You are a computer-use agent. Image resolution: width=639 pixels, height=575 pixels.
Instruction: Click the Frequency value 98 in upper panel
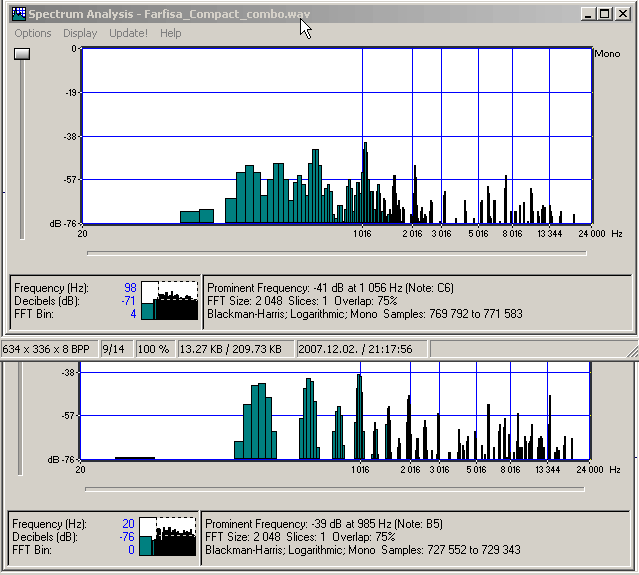[x=130, y=288]
